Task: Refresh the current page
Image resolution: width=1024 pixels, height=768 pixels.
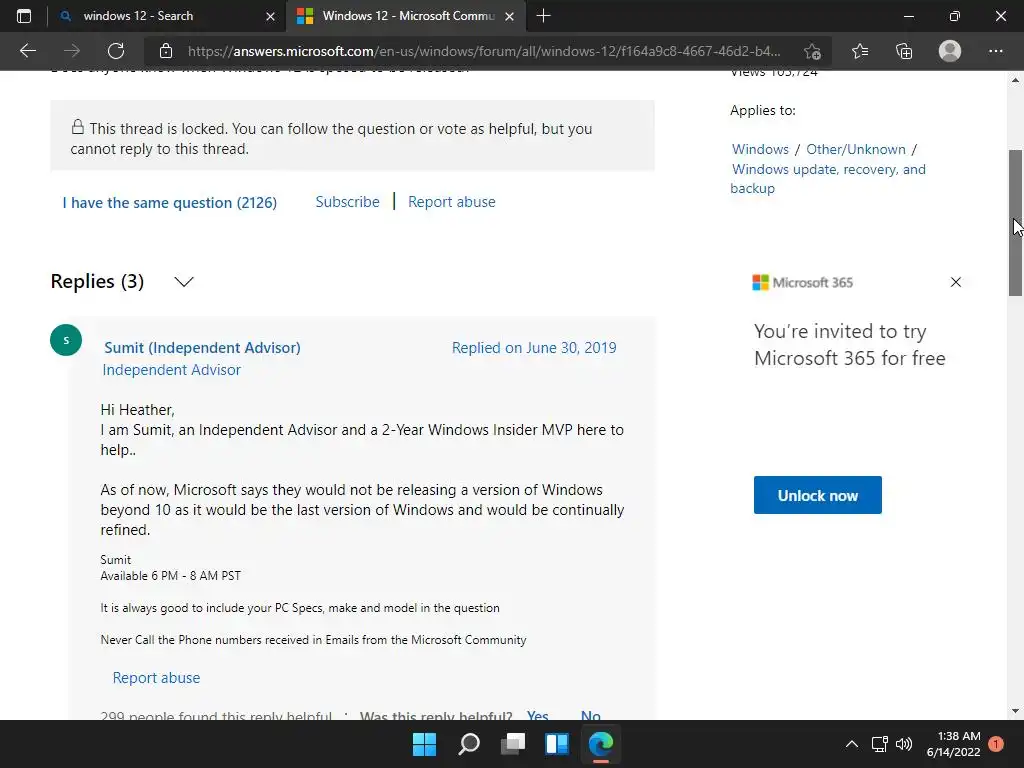Action: tap(116, 51)
